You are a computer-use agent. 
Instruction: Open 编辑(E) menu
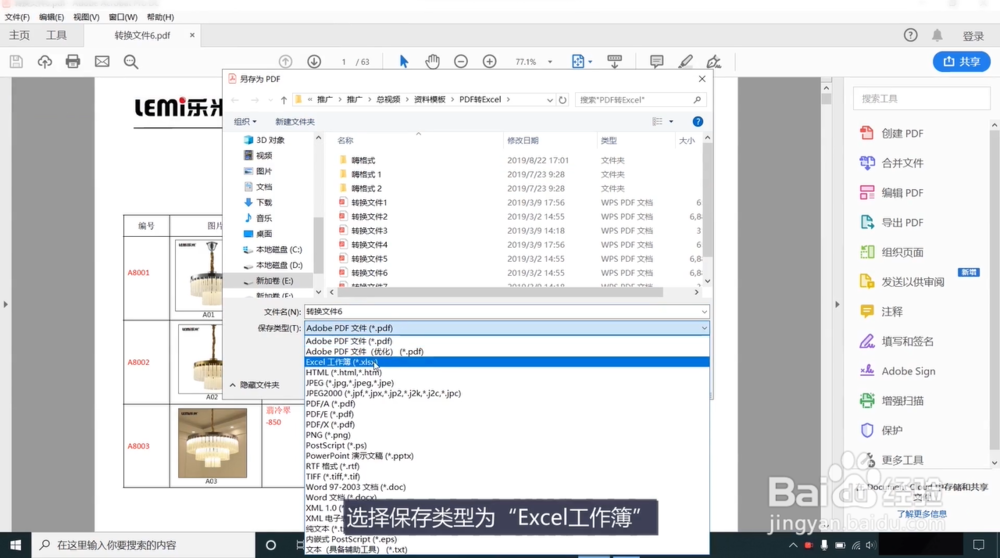tap(51, 17)
